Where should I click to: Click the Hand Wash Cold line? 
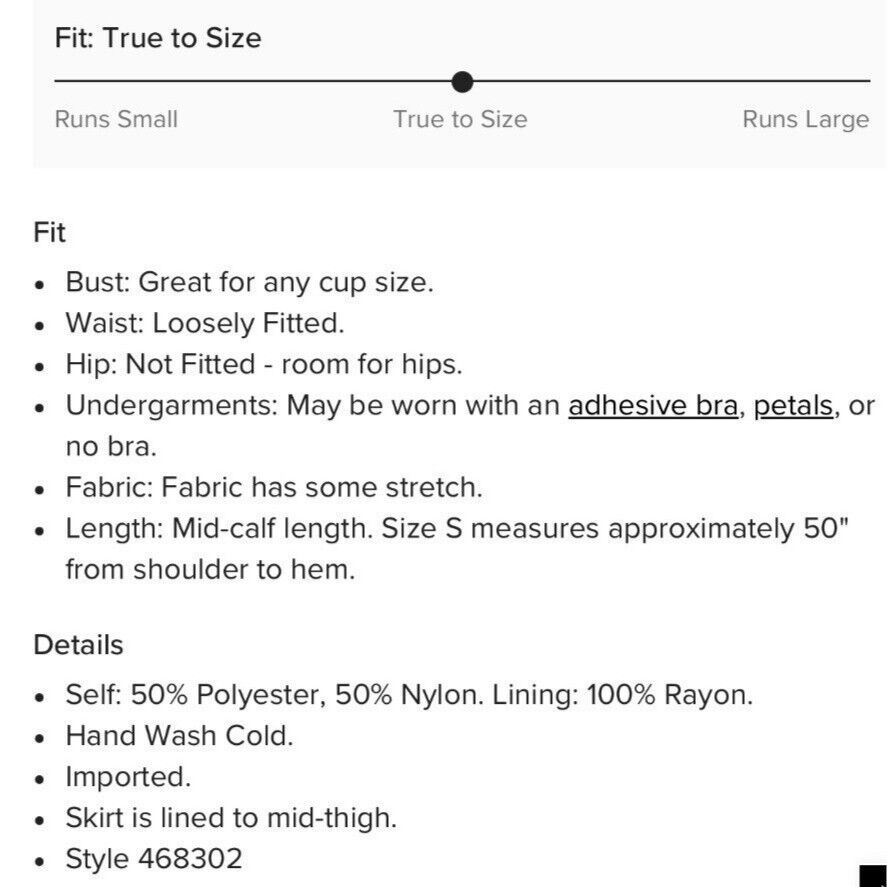tap(179, 736)
